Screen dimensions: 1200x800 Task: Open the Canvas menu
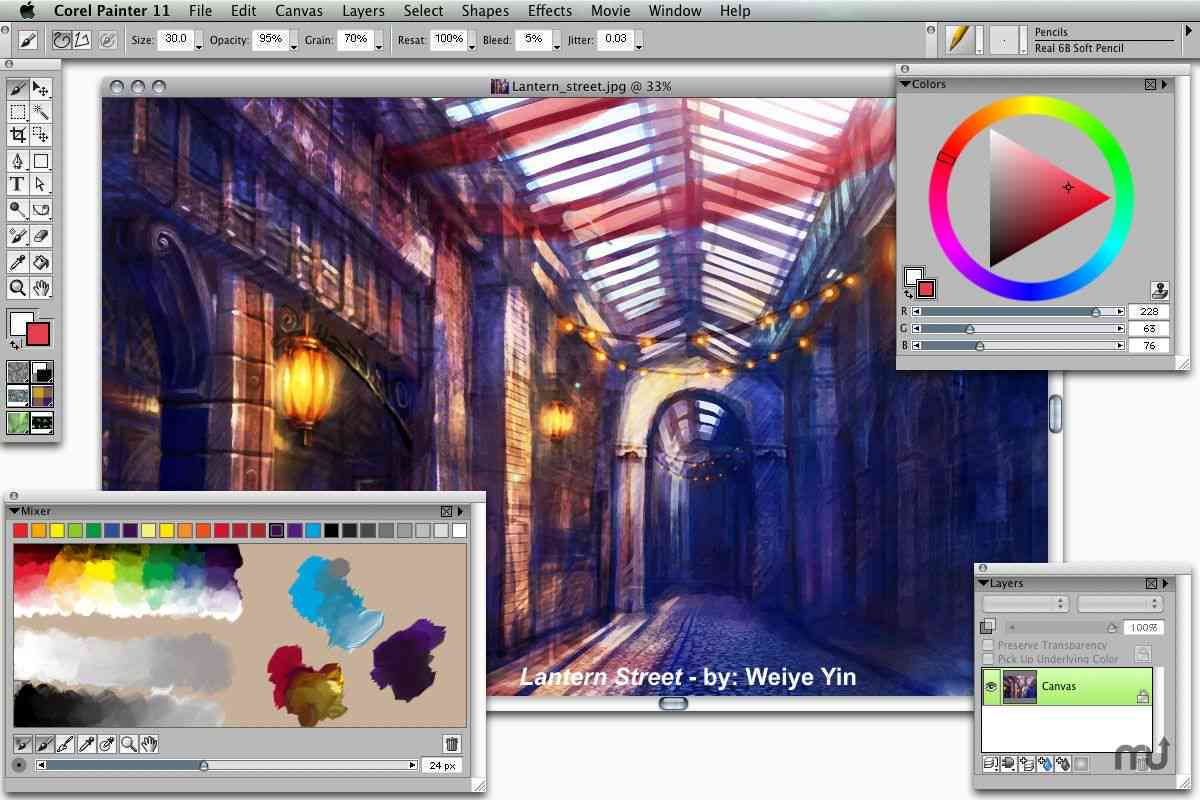[299, 11]
